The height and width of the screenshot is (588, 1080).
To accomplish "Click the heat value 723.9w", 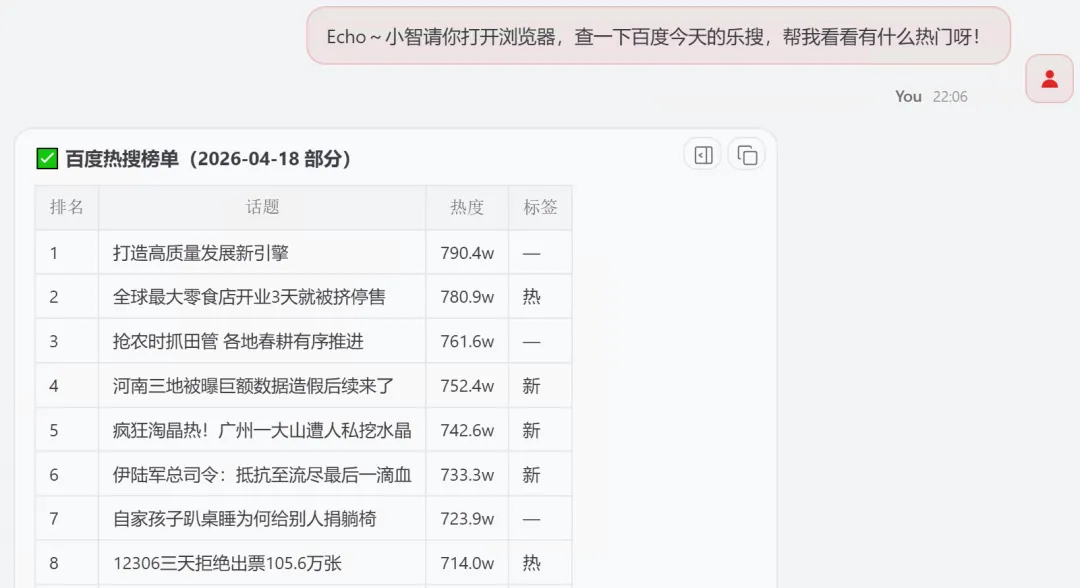I will point(467,518).
